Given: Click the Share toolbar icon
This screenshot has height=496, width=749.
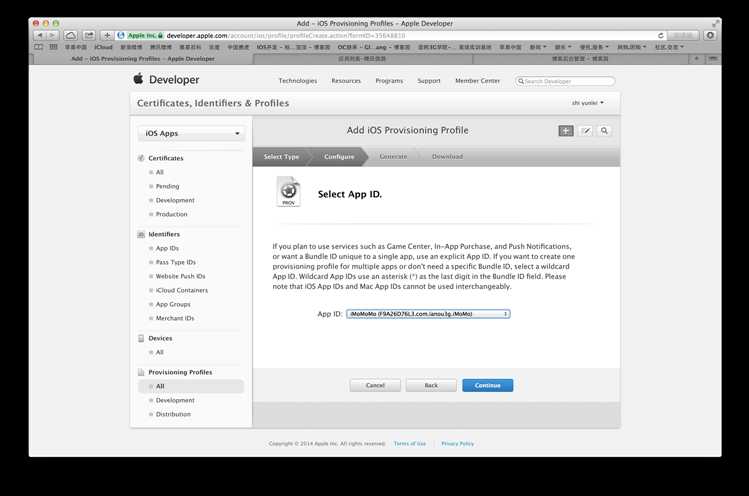Looking at the screenshot, I should click(89, 35).
